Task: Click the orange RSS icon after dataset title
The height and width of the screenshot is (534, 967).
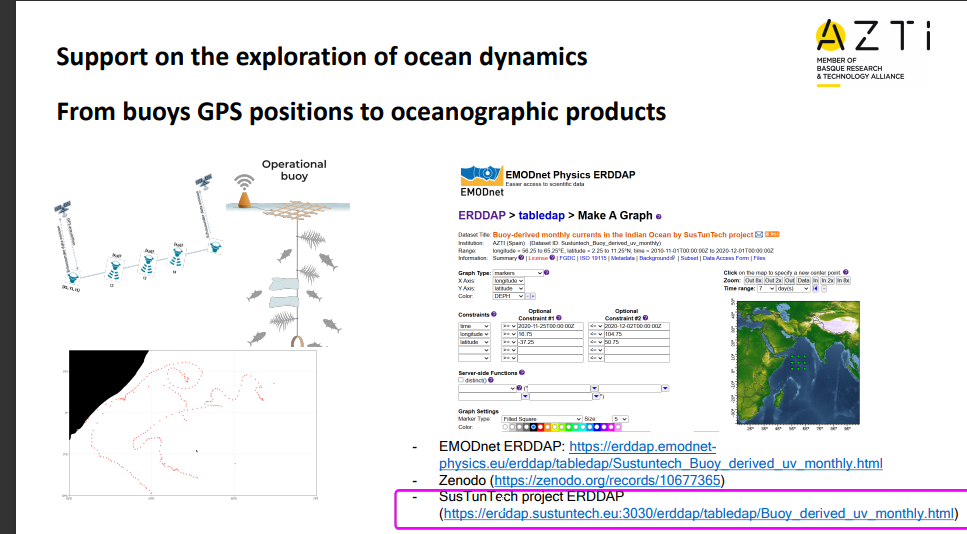Action: click(x=772, y=234)
